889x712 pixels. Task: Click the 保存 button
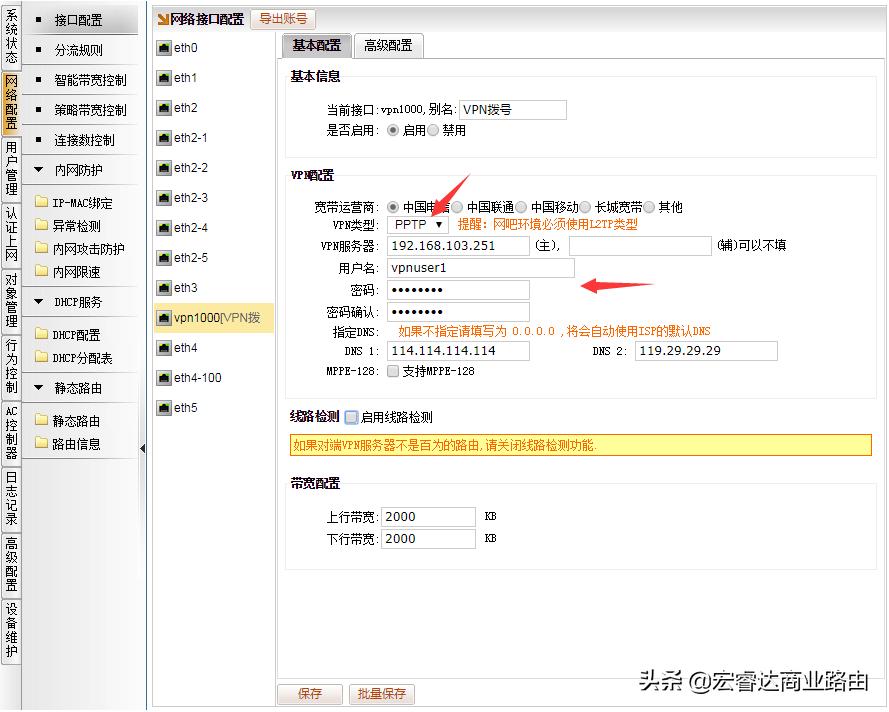[310, 693]
